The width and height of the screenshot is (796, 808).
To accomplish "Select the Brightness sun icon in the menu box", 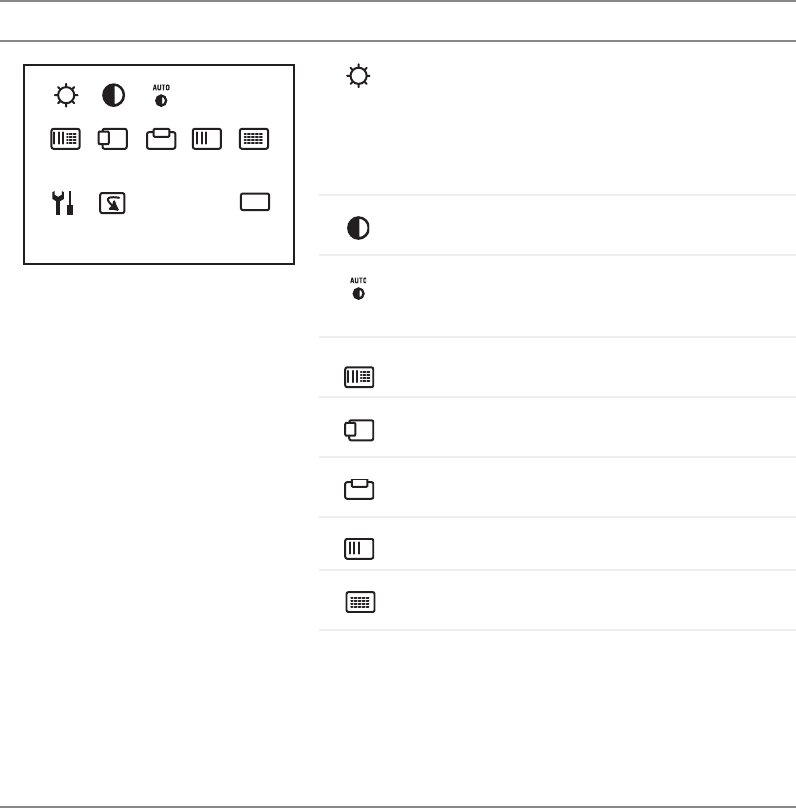I will 66,96.
